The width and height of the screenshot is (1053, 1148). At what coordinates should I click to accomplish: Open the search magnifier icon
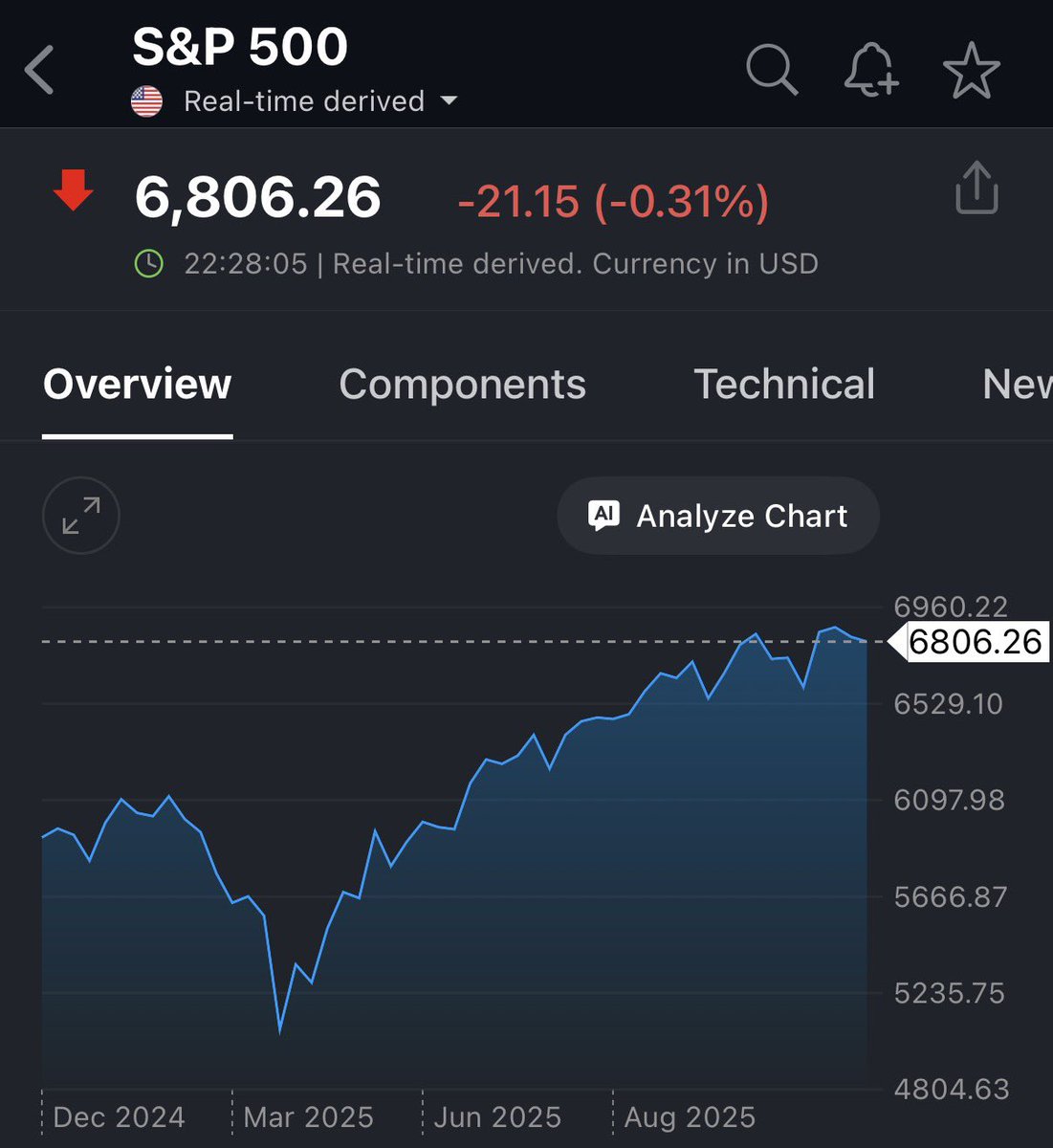[771, 70]
